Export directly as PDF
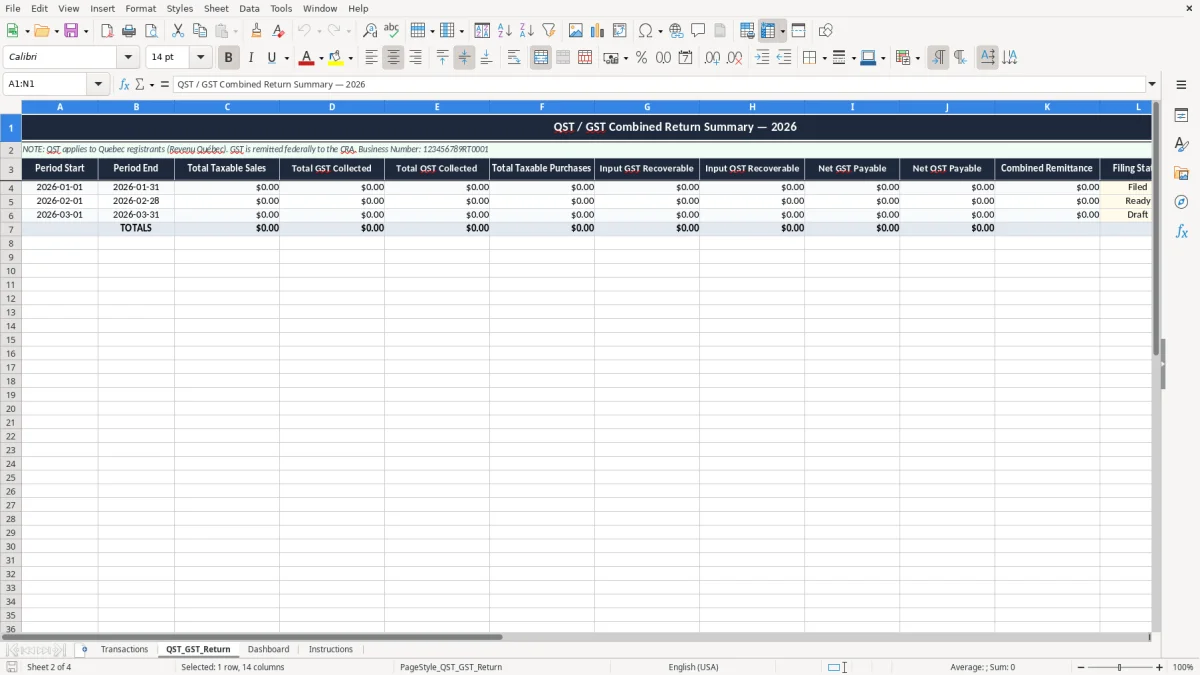1200x675 pixels. [107, 31]
